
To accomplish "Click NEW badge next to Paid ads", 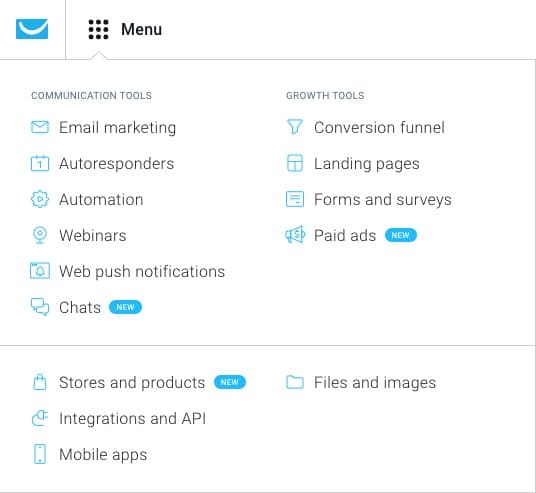I will point(401,235).
